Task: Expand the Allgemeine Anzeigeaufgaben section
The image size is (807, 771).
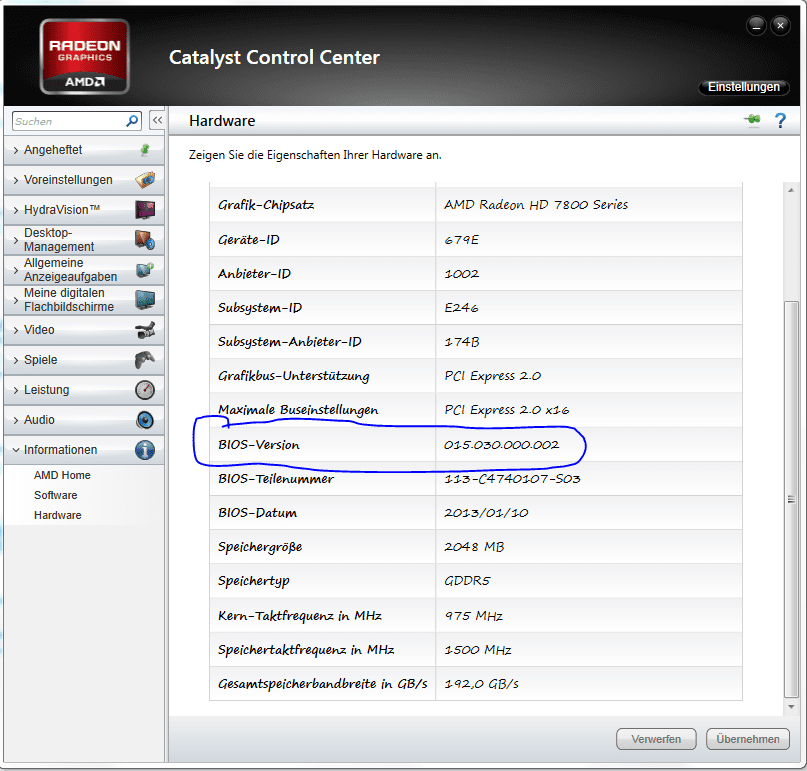Action: click(83, 270)
